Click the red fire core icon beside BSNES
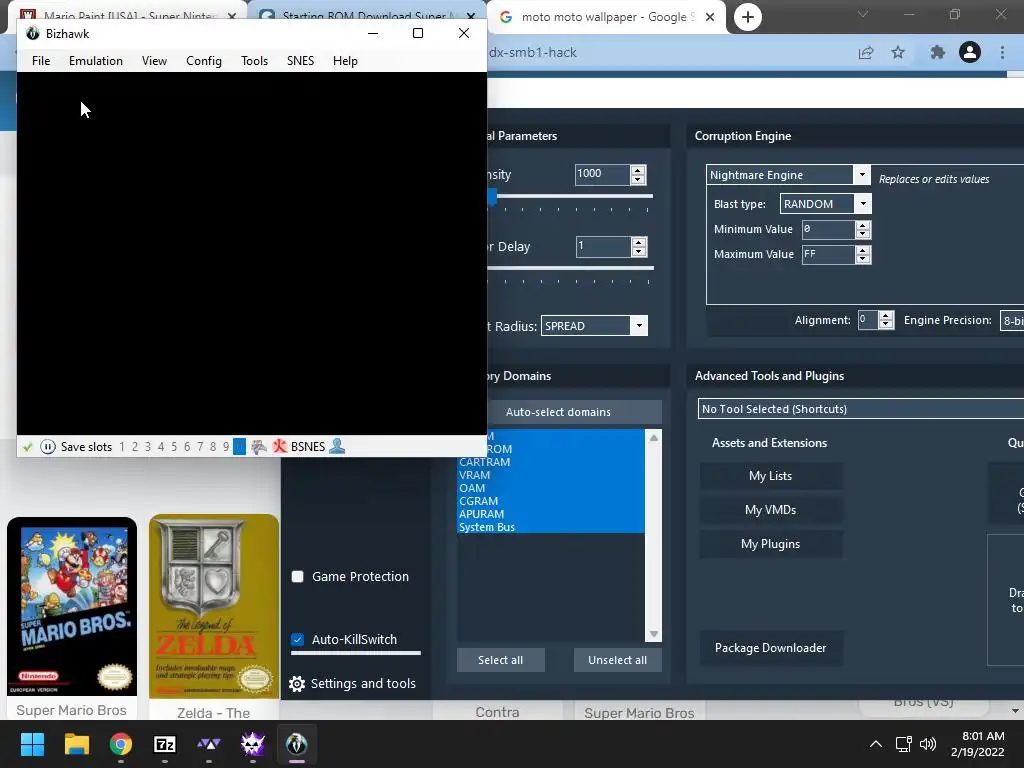The image size is (1024, 768). coord(280,447)
